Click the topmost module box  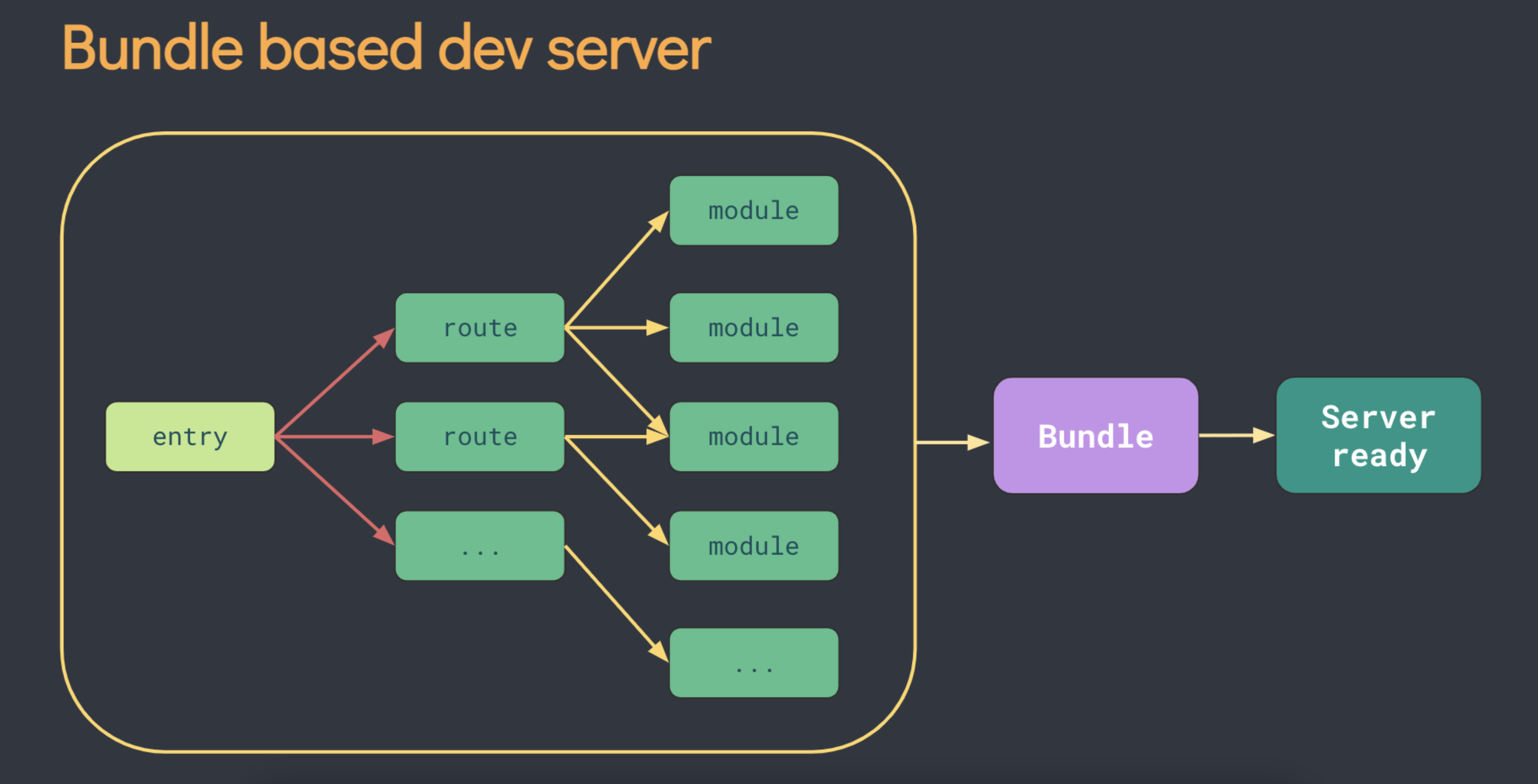pos(754,211)
